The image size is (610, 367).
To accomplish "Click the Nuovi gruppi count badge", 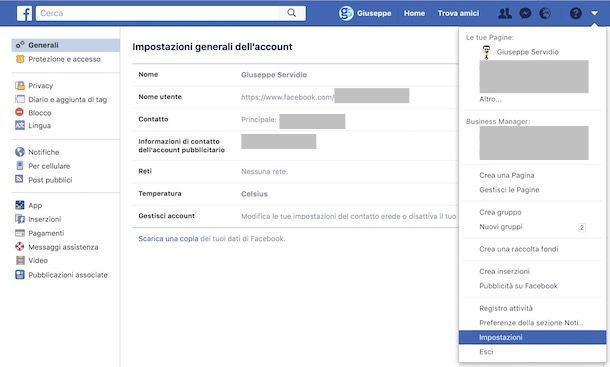I will [x=582, y=227].
